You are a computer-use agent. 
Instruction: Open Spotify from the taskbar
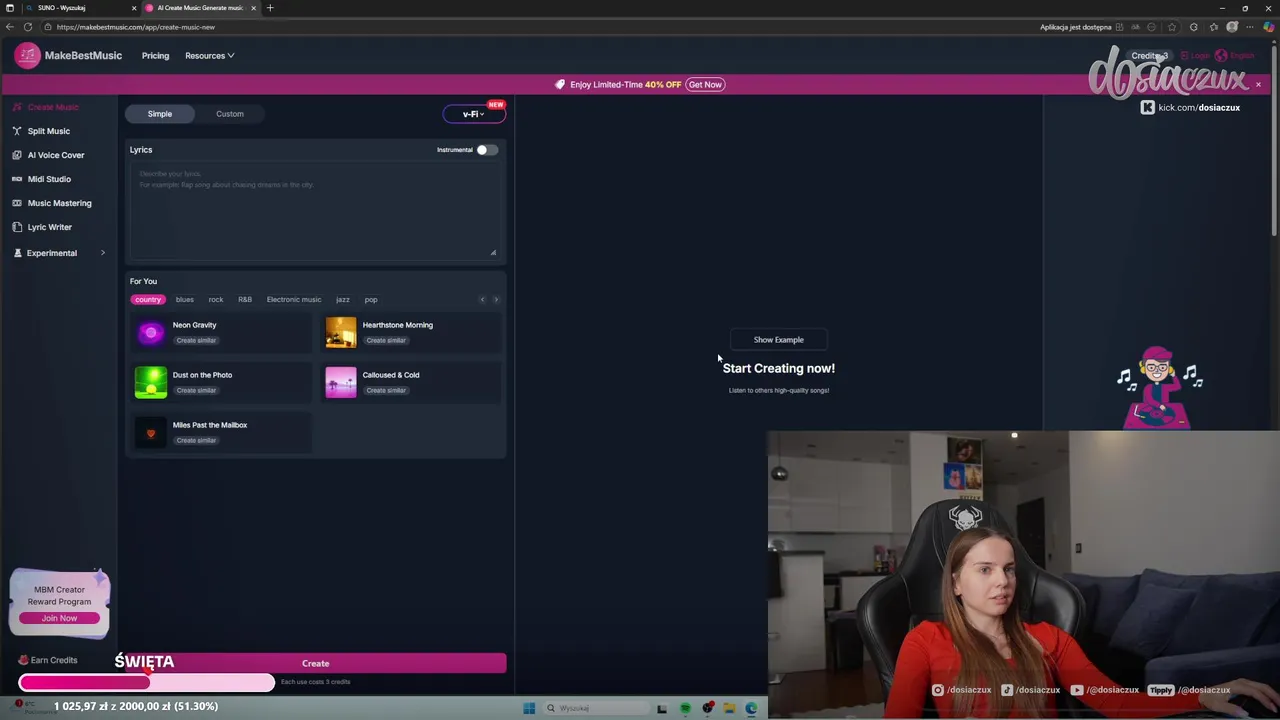click(685, 708)
